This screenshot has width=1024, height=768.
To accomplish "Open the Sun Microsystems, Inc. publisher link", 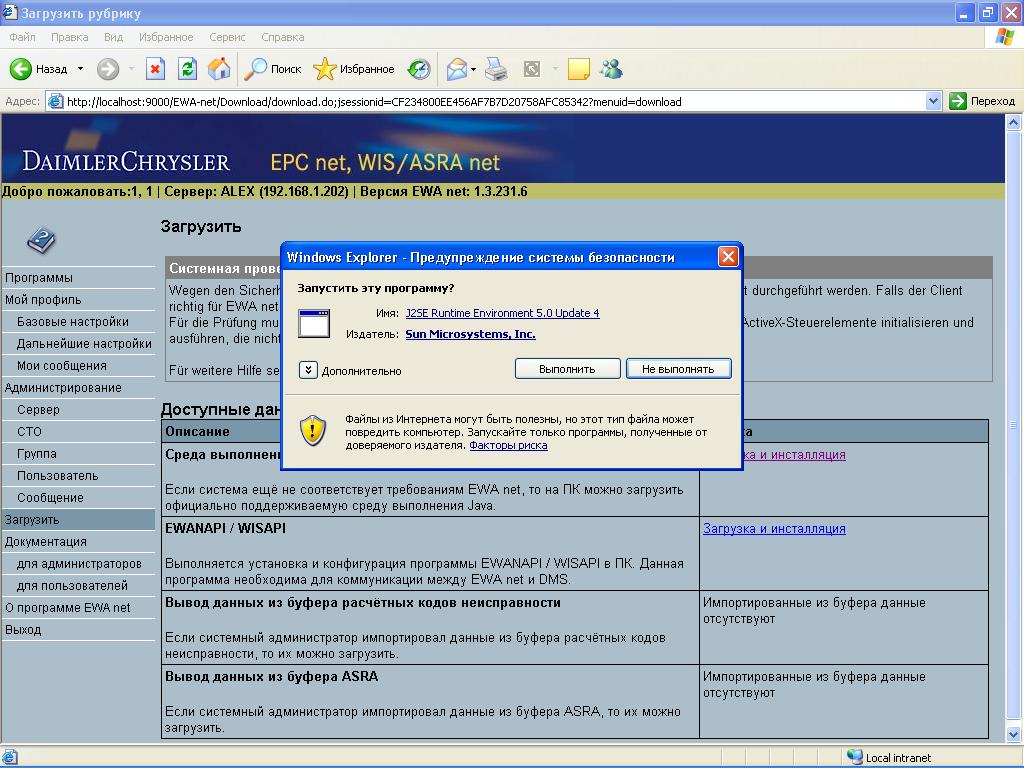I will [x=470, y=334].
